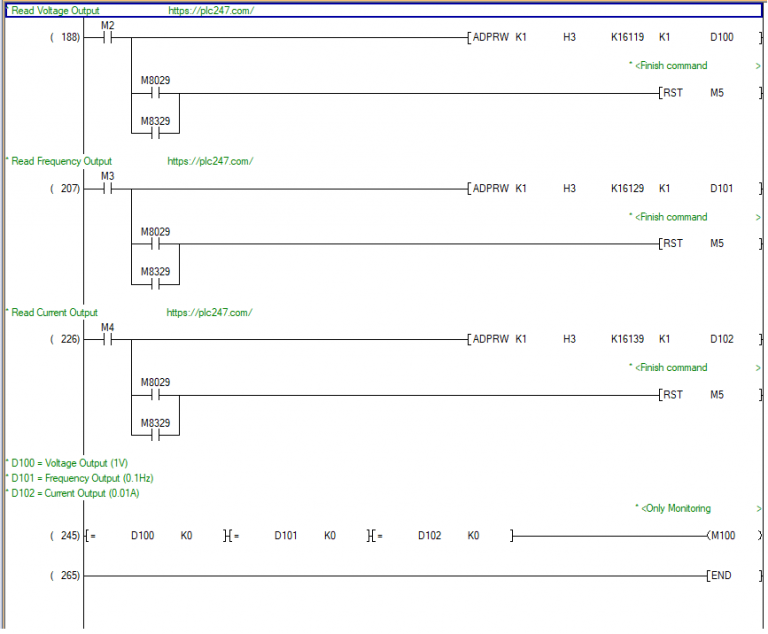The height and width of the screenshot is (634, 768).
Task: Select step number 245
Action: [65, 536]
